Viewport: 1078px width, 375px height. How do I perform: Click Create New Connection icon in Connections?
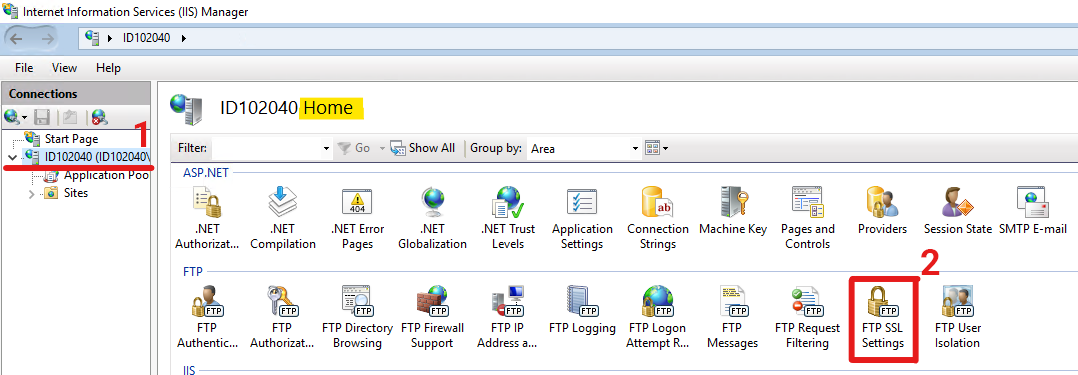click(12, 116)
